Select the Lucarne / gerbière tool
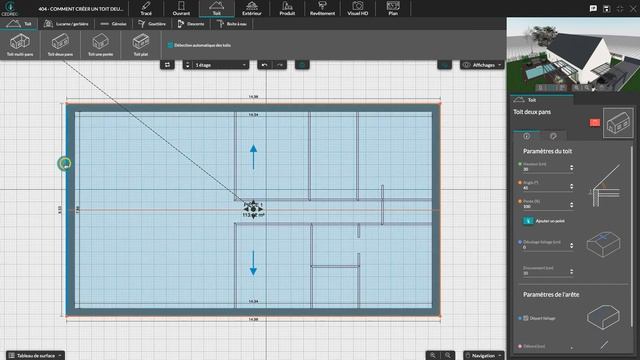The image size is (640, 360). click(66, 24)
